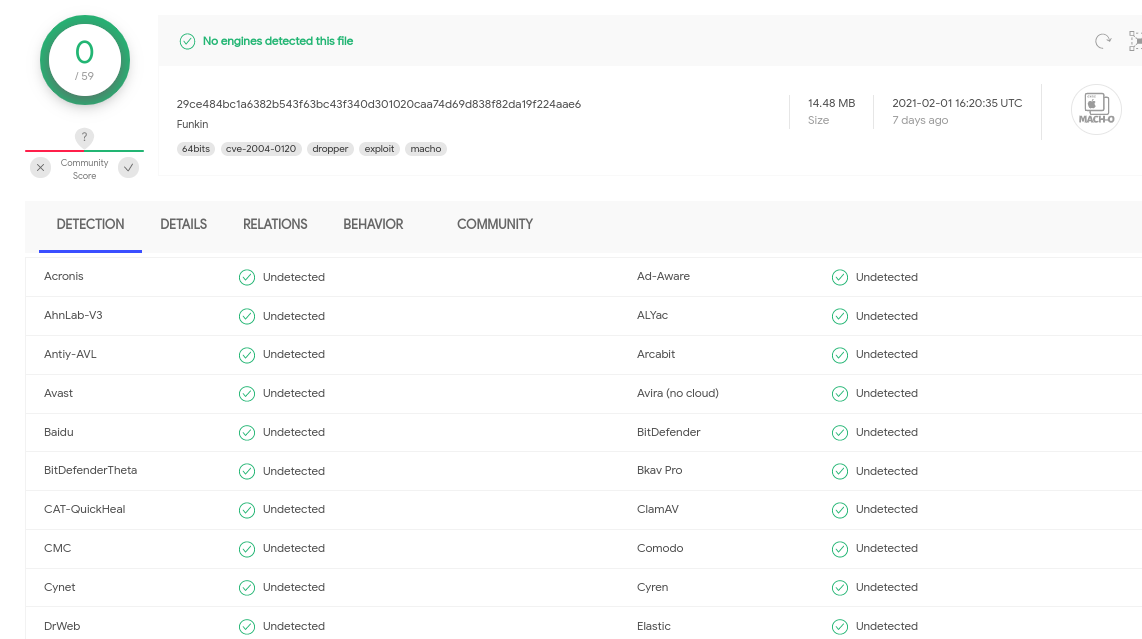The height and width of the screenshot is (639, 1142).
Task: Click the Baidu undetected check icon
Action: (x=247, y=433)
